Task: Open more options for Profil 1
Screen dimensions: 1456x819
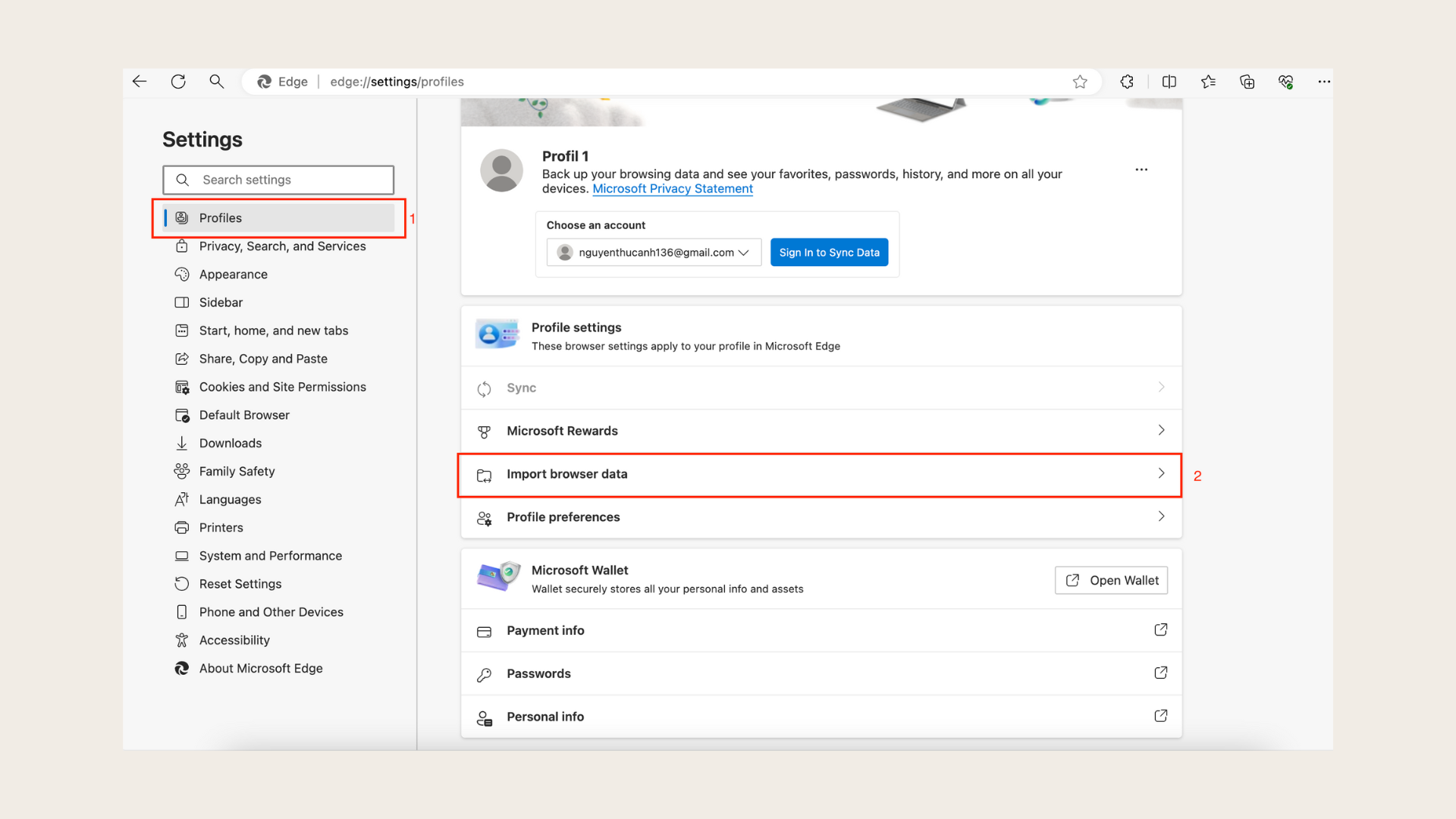Action: pos(1141,170)
